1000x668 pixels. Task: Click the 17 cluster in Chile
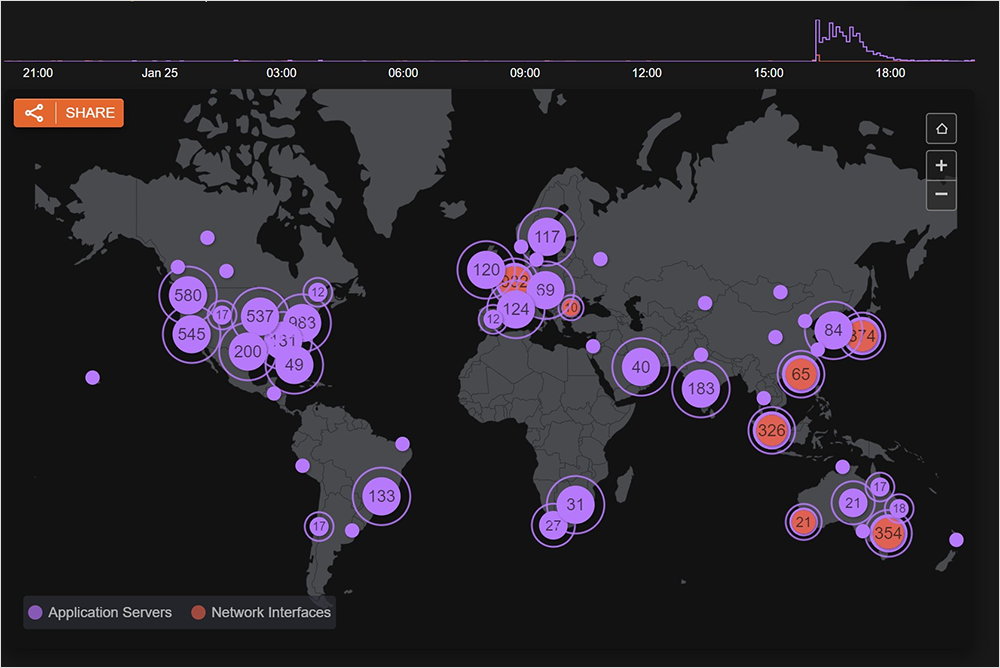[x=319, y=527]
